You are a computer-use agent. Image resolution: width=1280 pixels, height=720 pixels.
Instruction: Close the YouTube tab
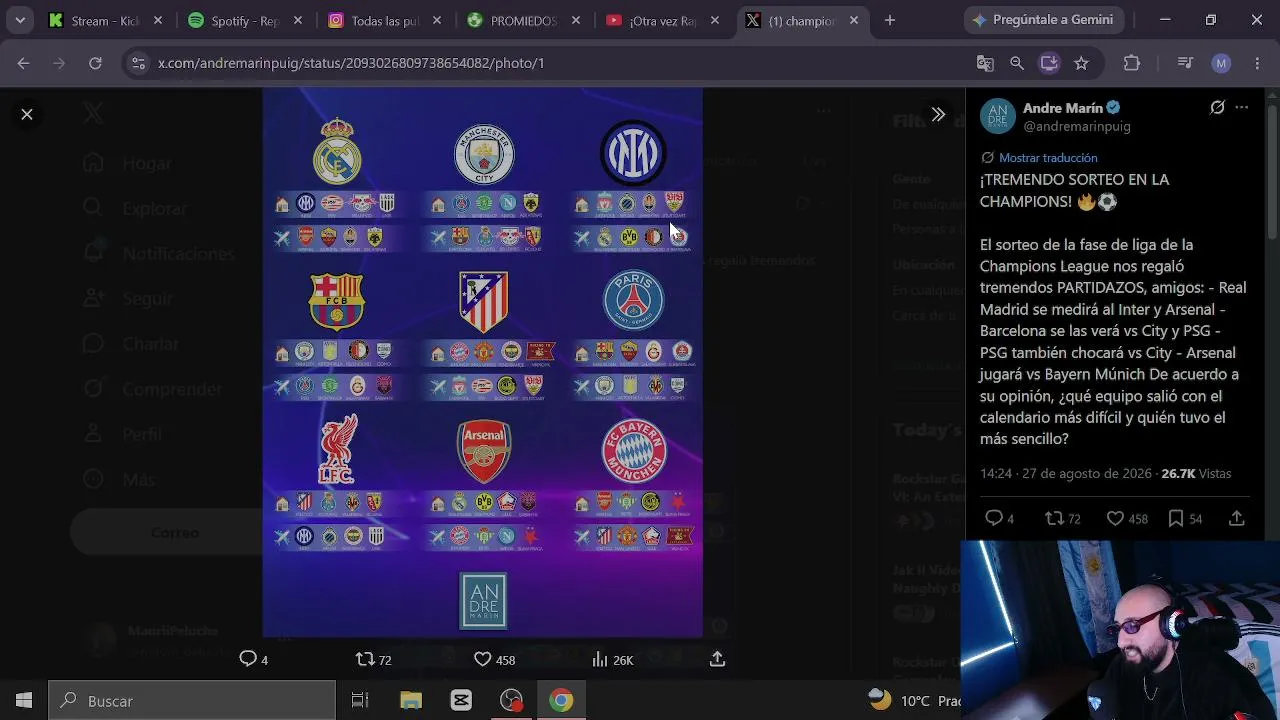pyautogui.click(x=715, y=20)
